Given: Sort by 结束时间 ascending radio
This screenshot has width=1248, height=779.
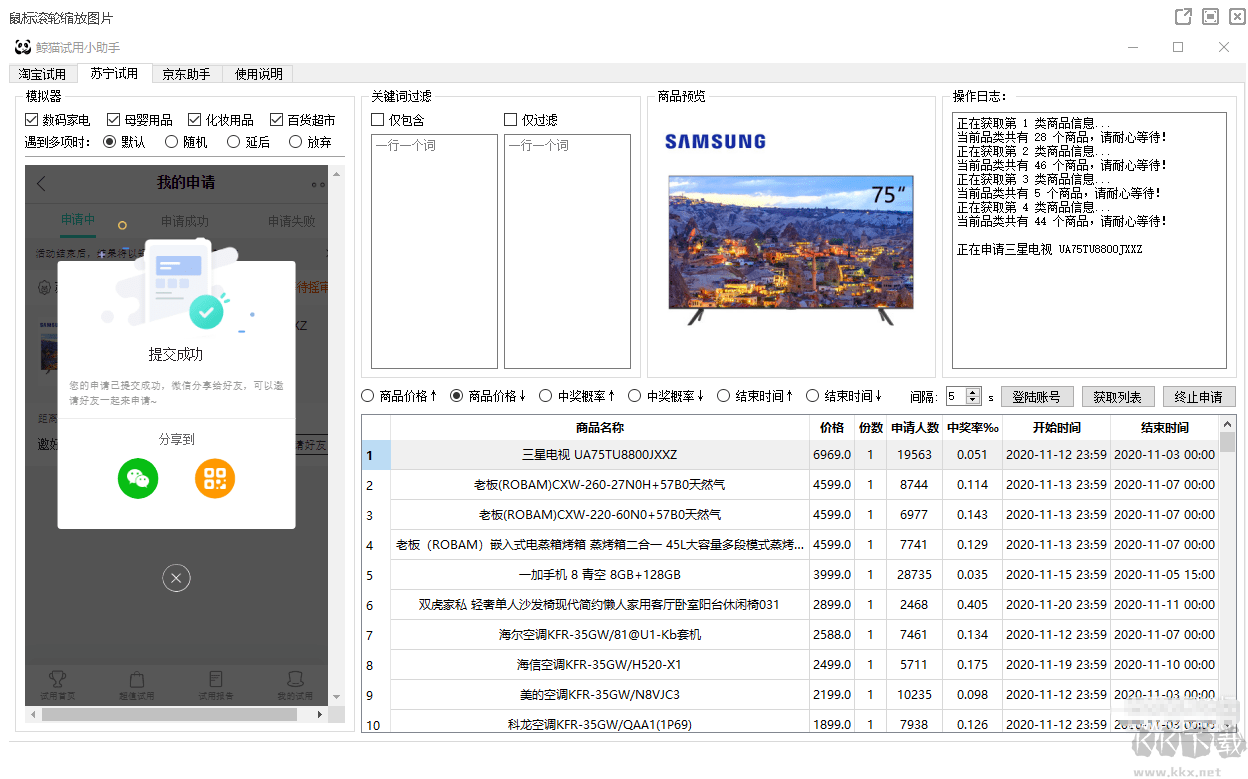Looking at the screenshot, I should [724, 396].
